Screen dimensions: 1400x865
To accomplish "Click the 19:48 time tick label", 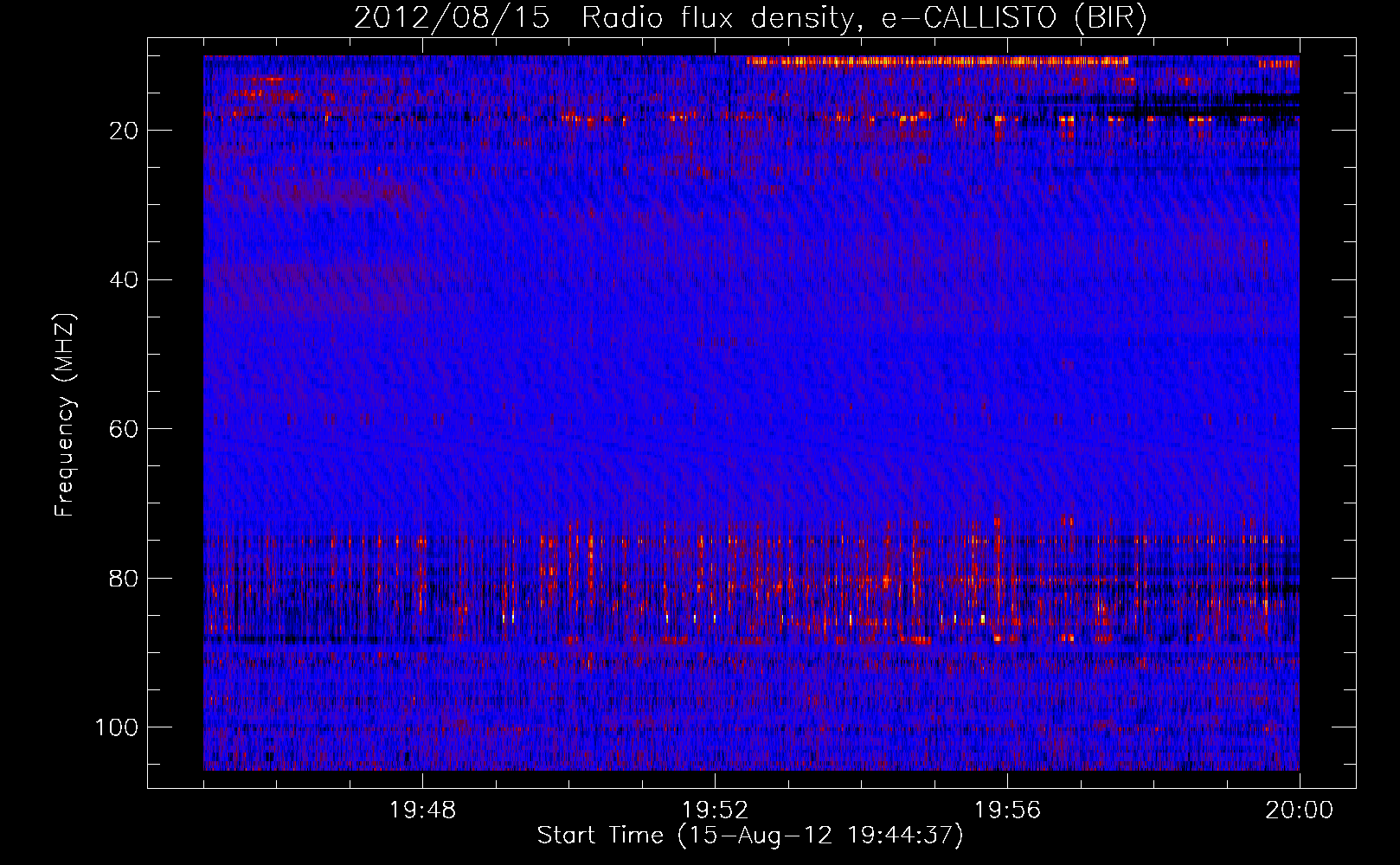I will pyautogui.click(x=422, y=811).
